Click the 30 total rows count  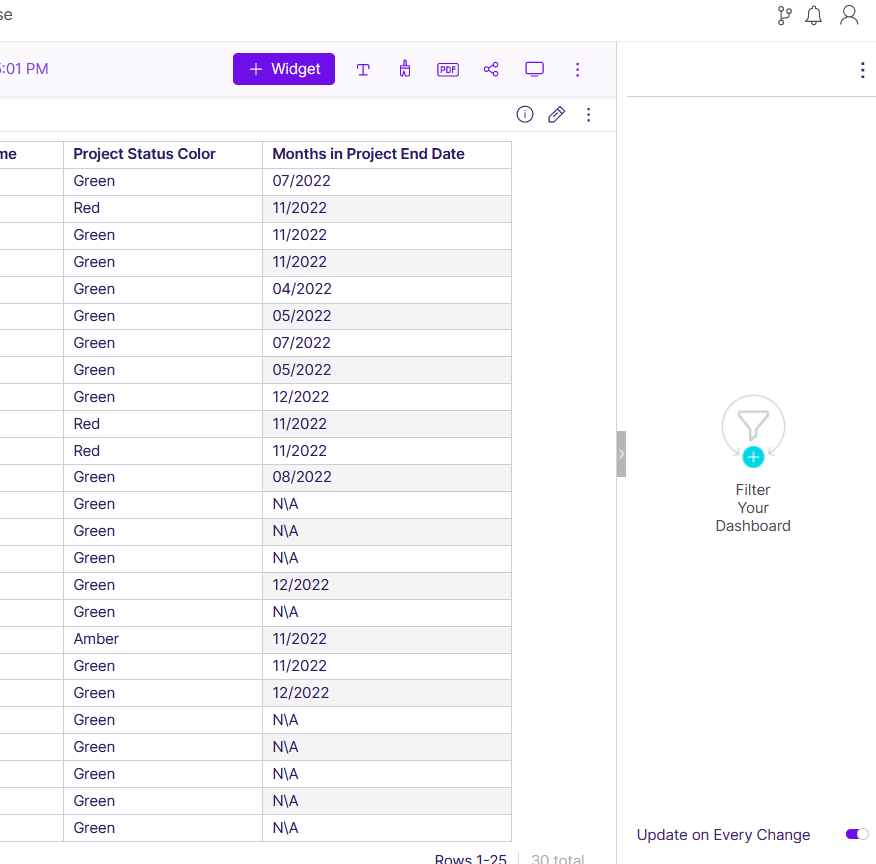[x=557, y=858]
